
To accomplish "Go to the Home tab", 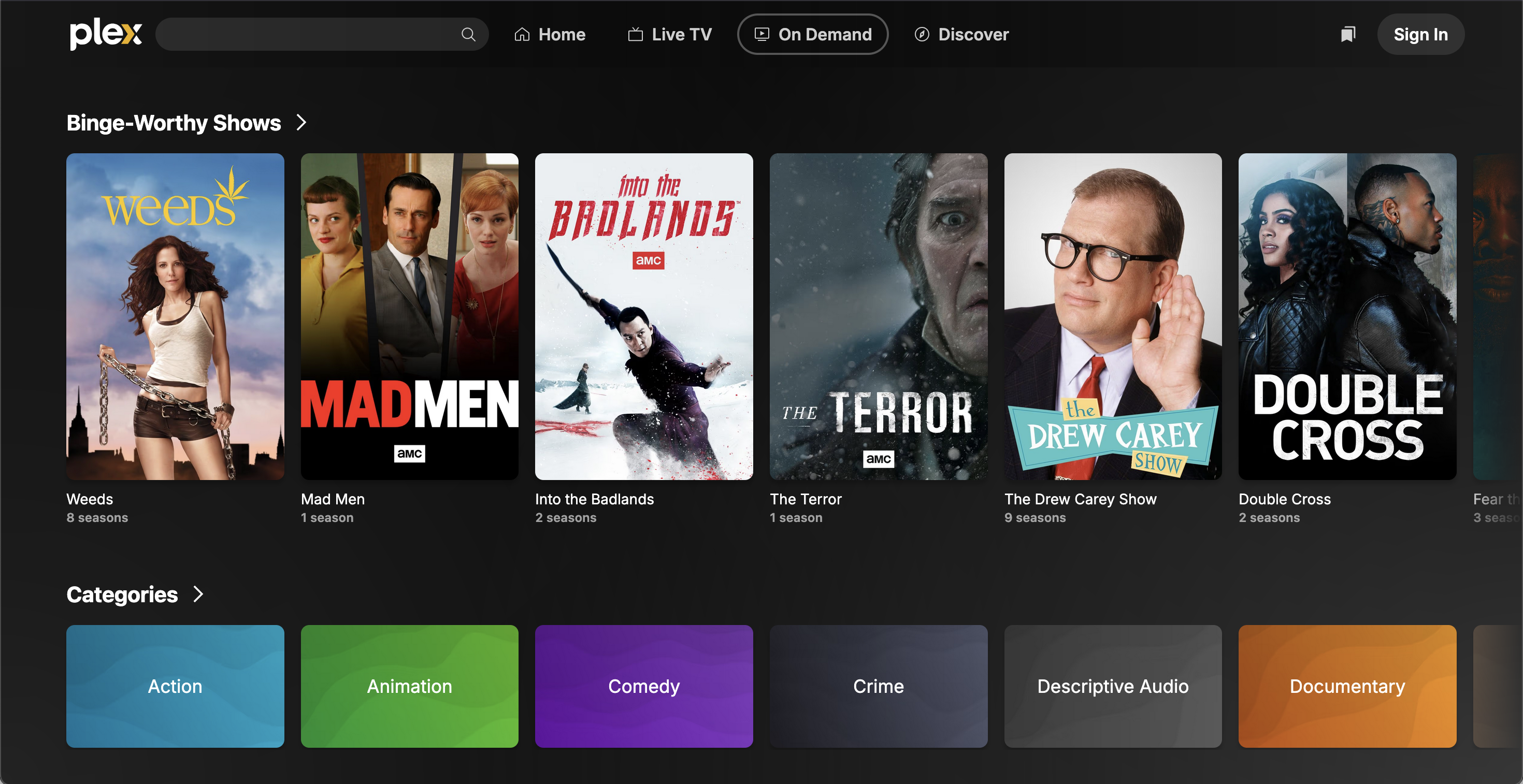I will (x=550, y=34).
